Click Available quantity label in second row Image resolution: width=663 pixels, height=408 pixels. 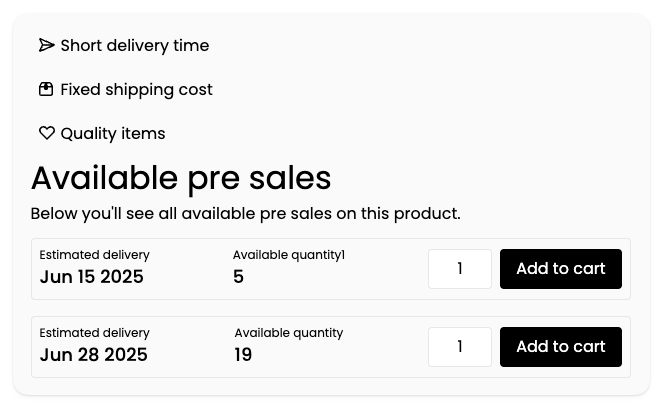[x=289, y=333]
